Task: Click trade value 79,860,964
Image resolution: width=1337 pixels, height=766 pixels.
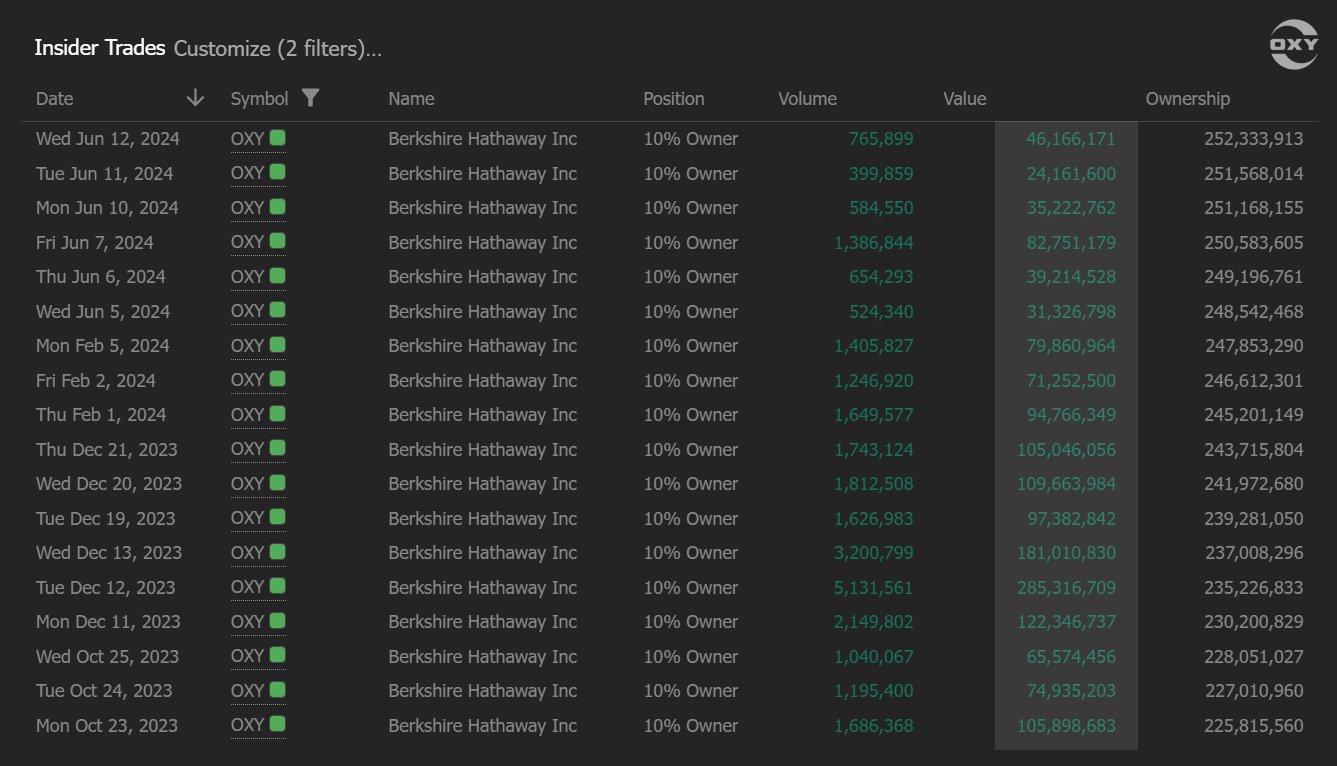Action: [1071, 346]
